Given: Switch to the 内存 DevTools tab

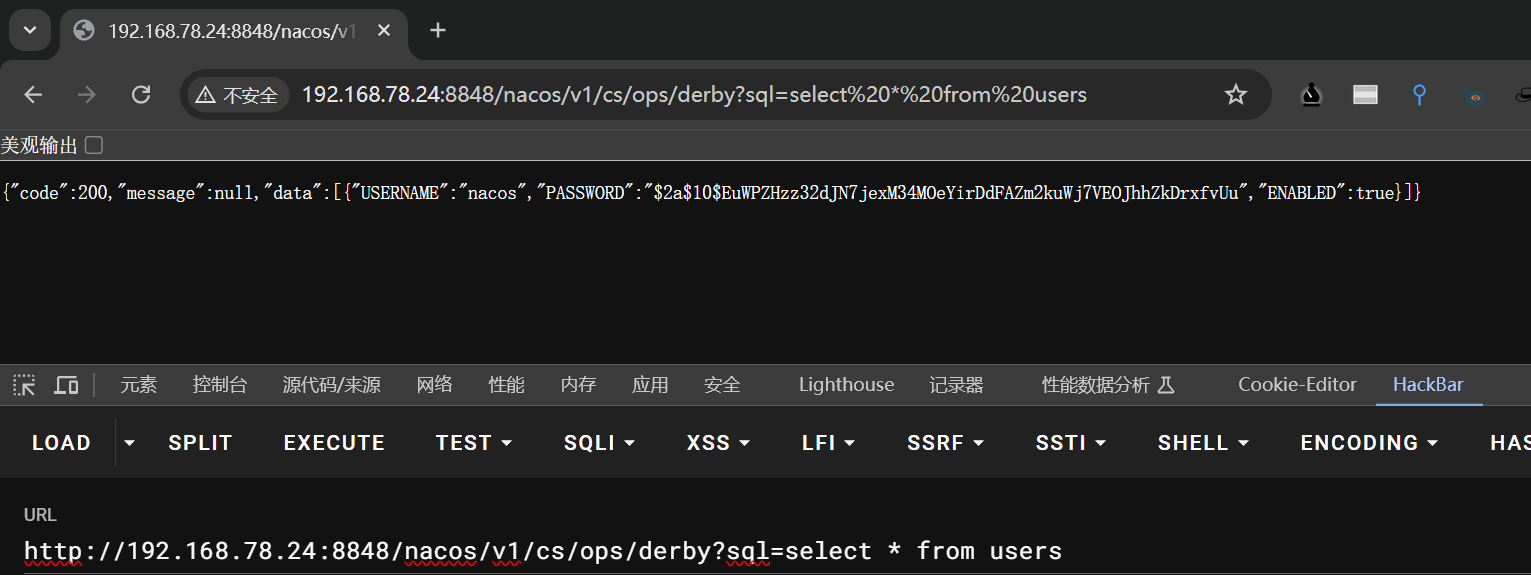Looking at the screenshot, I should (579, 385).
